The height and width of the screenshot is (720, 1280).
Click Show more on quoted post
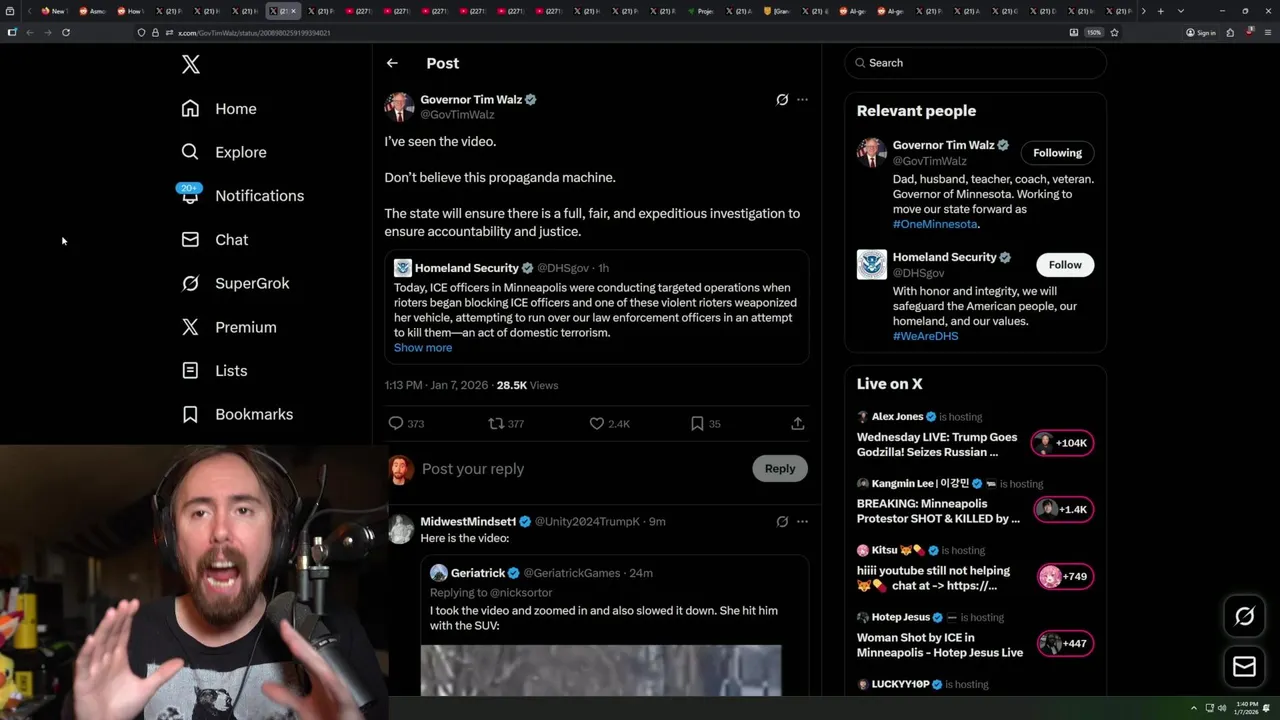coord(423,348)
